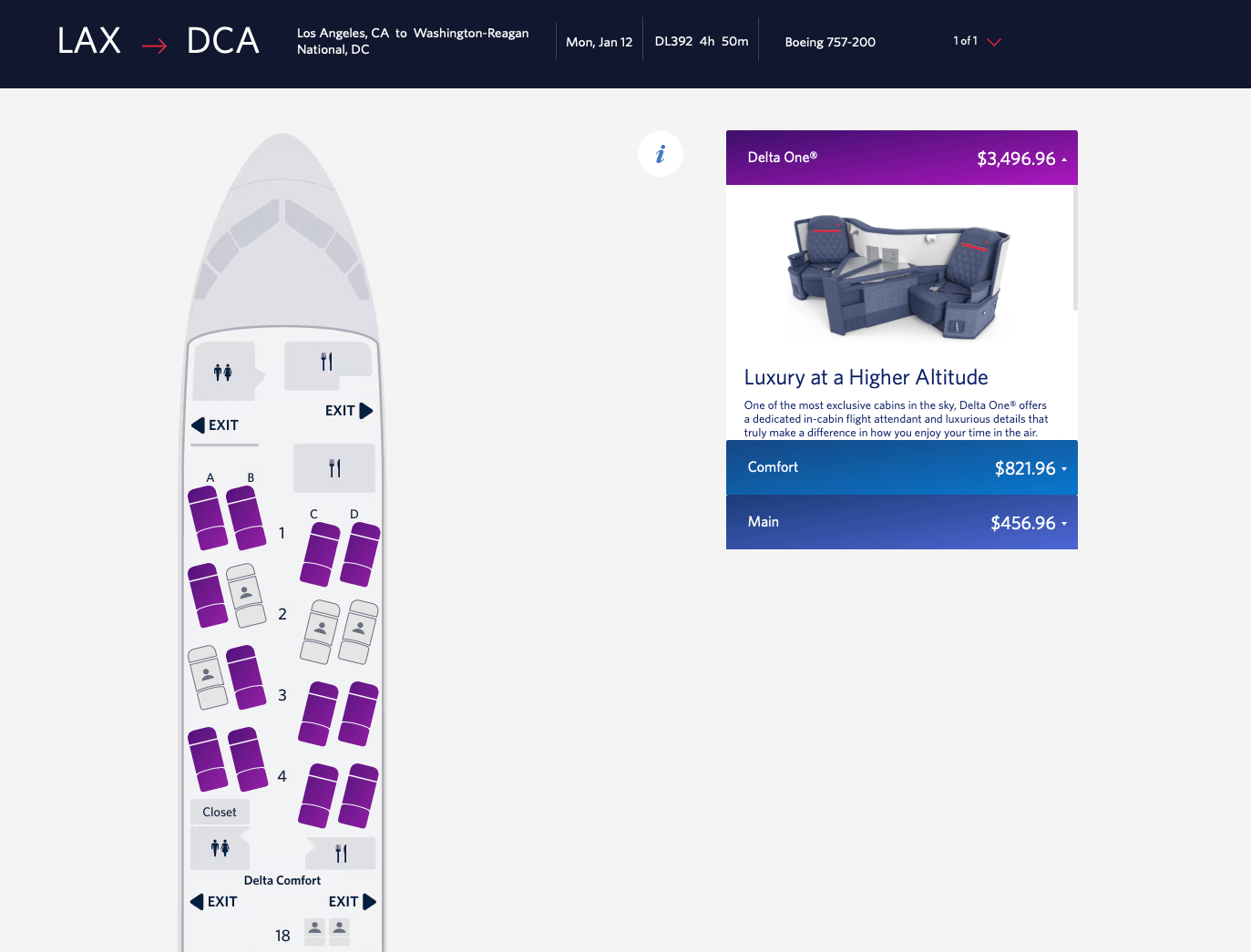This screenshot has width=1251, height=952.
Task: Choose seat 1D in Delta One
Action: coord(360,554)
